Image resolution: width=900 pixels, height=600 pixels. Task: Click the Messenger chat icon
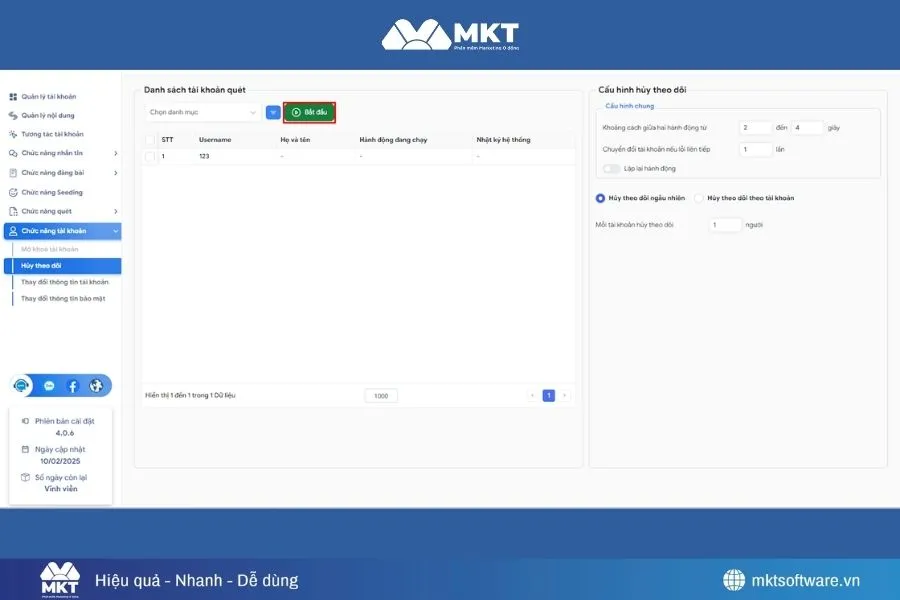49,386
